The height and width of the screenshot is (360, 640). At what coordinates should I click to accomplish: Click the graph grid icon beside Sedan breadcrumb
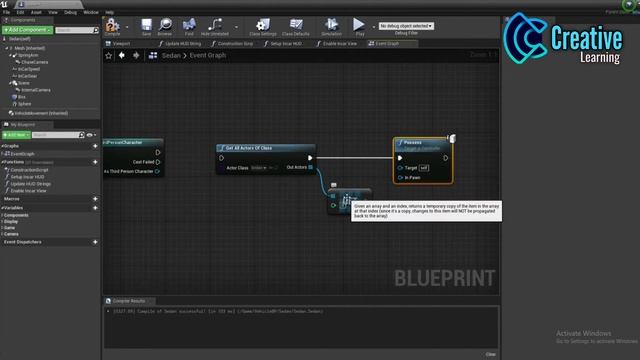pos(153,55)
